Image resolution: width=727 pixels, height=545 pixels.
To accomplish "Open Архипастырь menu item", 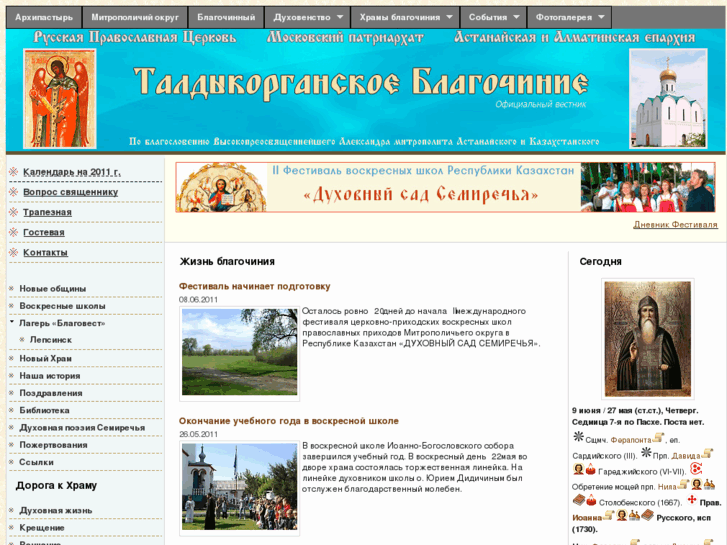I will (44, 18).
